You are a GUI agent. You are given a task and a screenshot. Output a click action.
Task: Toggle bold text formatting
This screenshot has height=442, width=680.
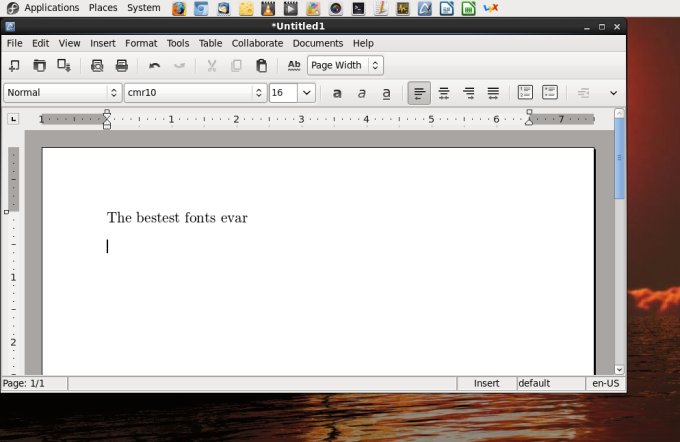click(337, 93)
